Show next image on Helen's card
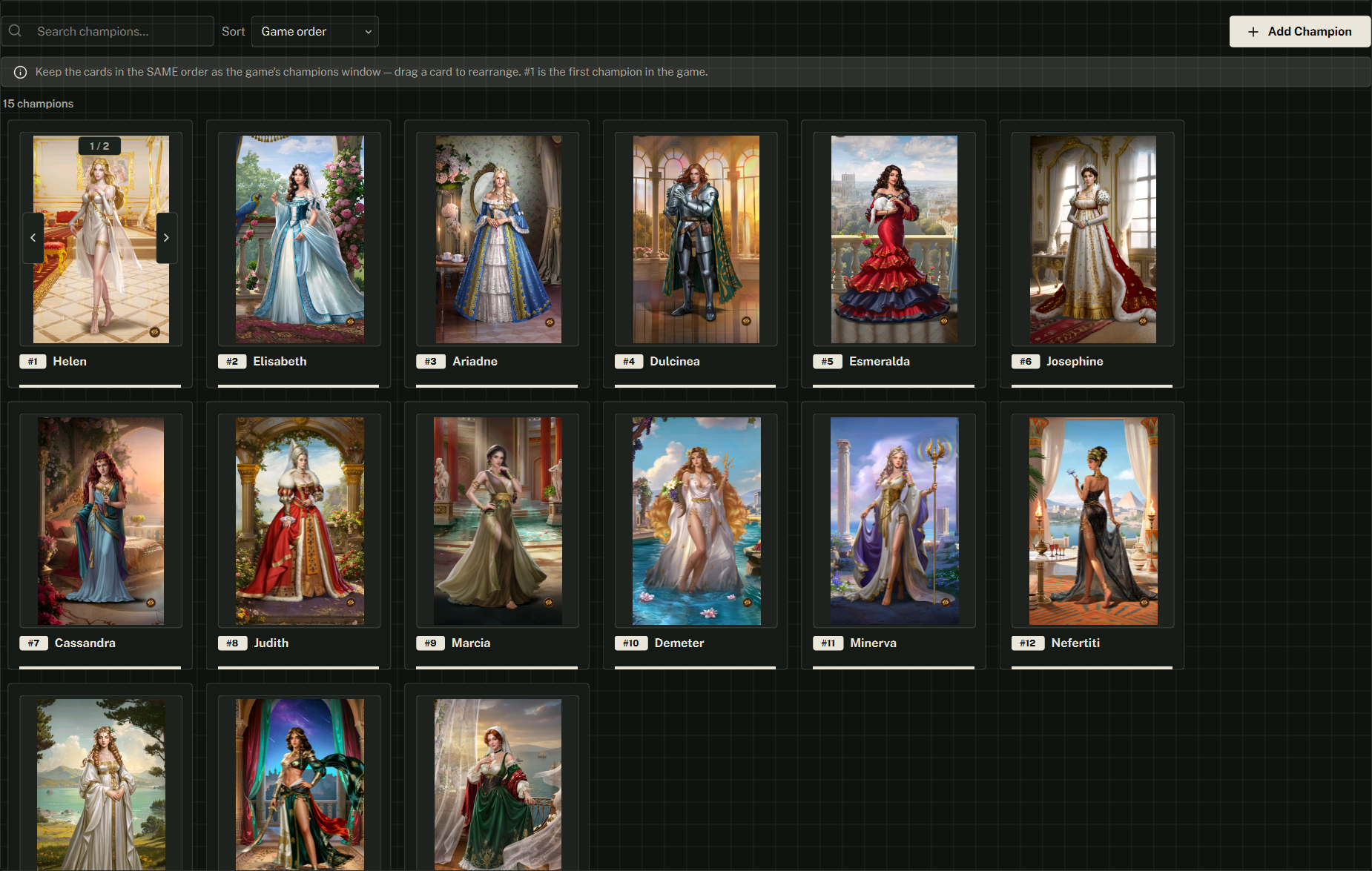This screenshot has height=871, width=1372. (166, 238)
